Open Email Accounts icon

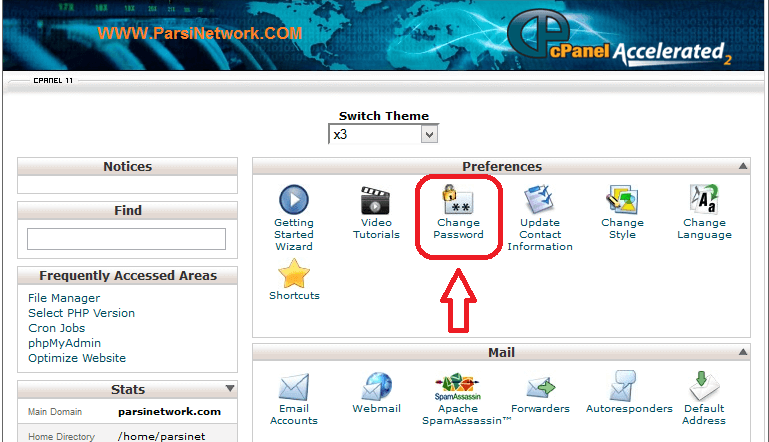[294, 386]
